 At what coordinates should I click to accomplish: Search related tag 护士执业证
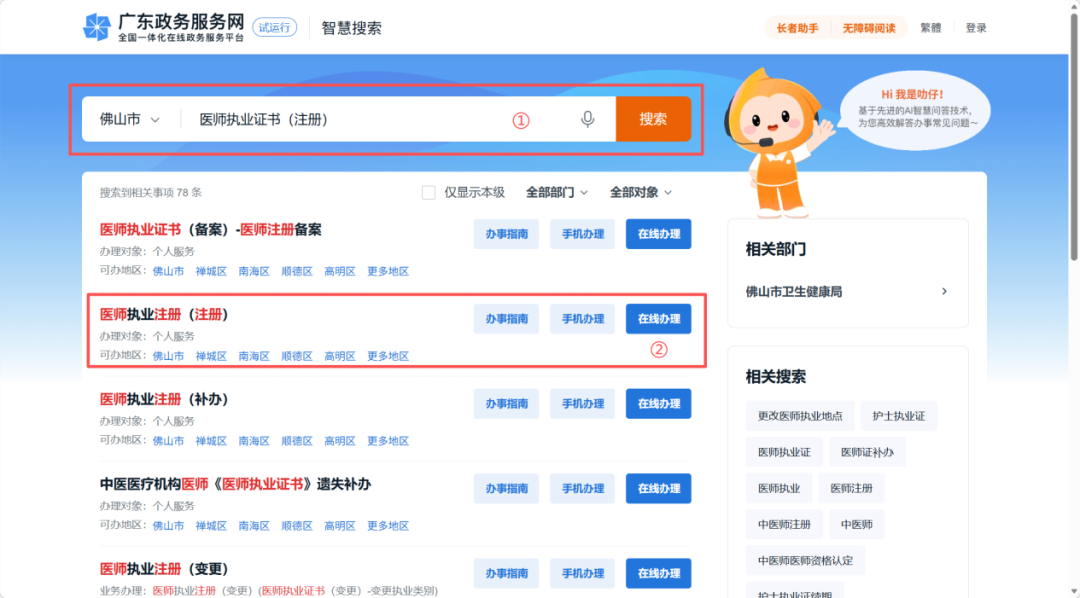point(899,416)
